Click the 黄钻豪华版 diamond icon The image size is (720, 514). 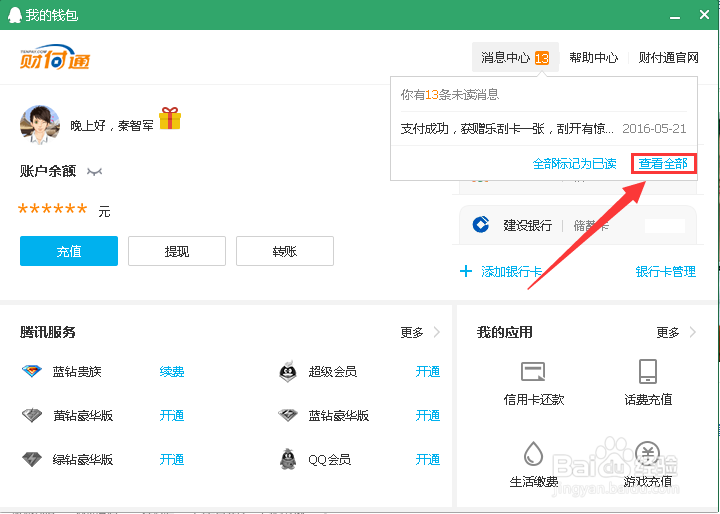32,415
